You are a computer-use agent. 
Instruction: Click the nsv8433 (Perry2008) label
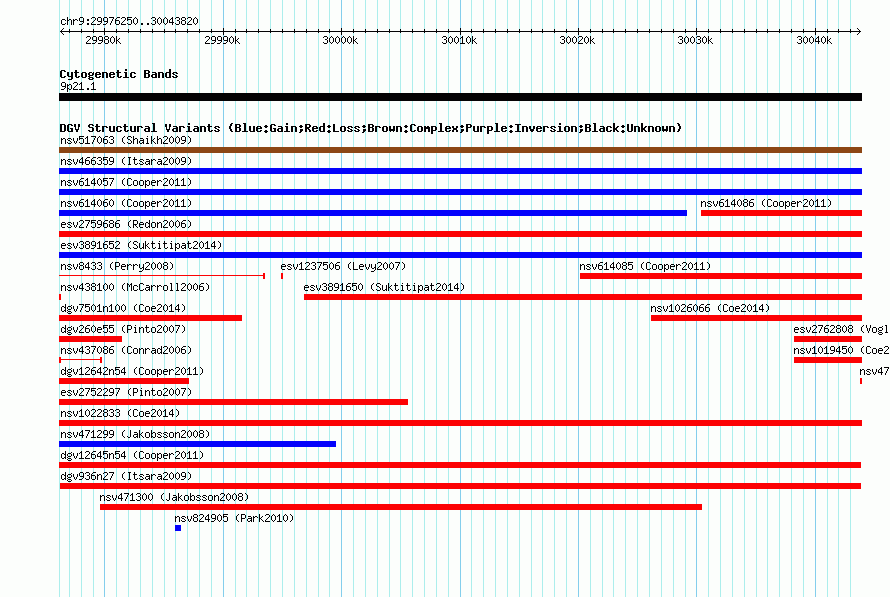pyautogui.click(x=117, y=266)
